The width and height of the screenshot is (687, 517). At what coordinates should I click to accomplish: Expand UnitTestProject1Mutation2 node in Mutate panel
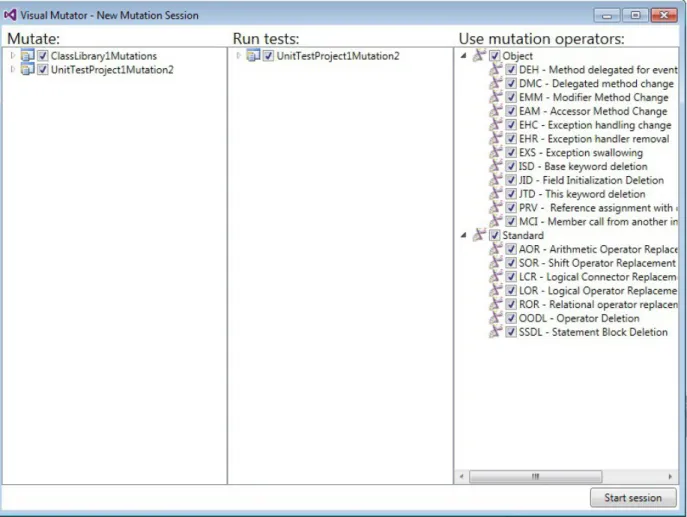pyautogui.click(x=13, y=69)
